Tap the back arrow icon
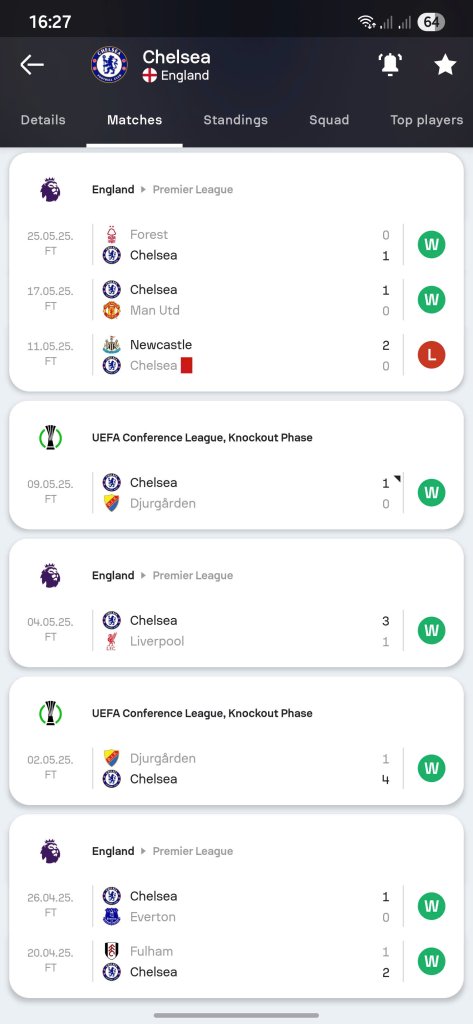Screen dimensions: 473x1024 coord(31,65)
